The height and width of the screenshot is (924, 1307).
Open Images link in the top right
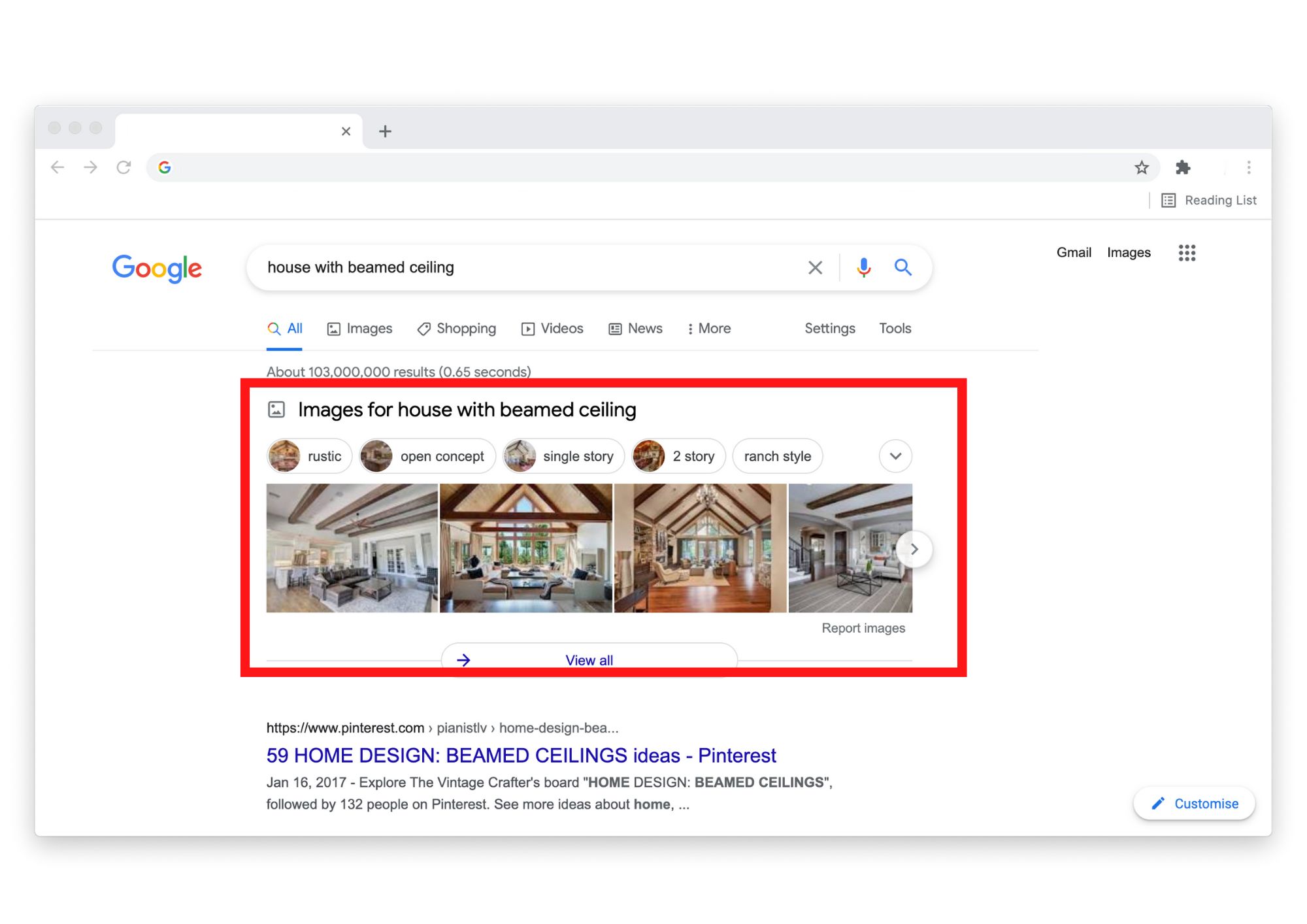tap(1129, 252)
